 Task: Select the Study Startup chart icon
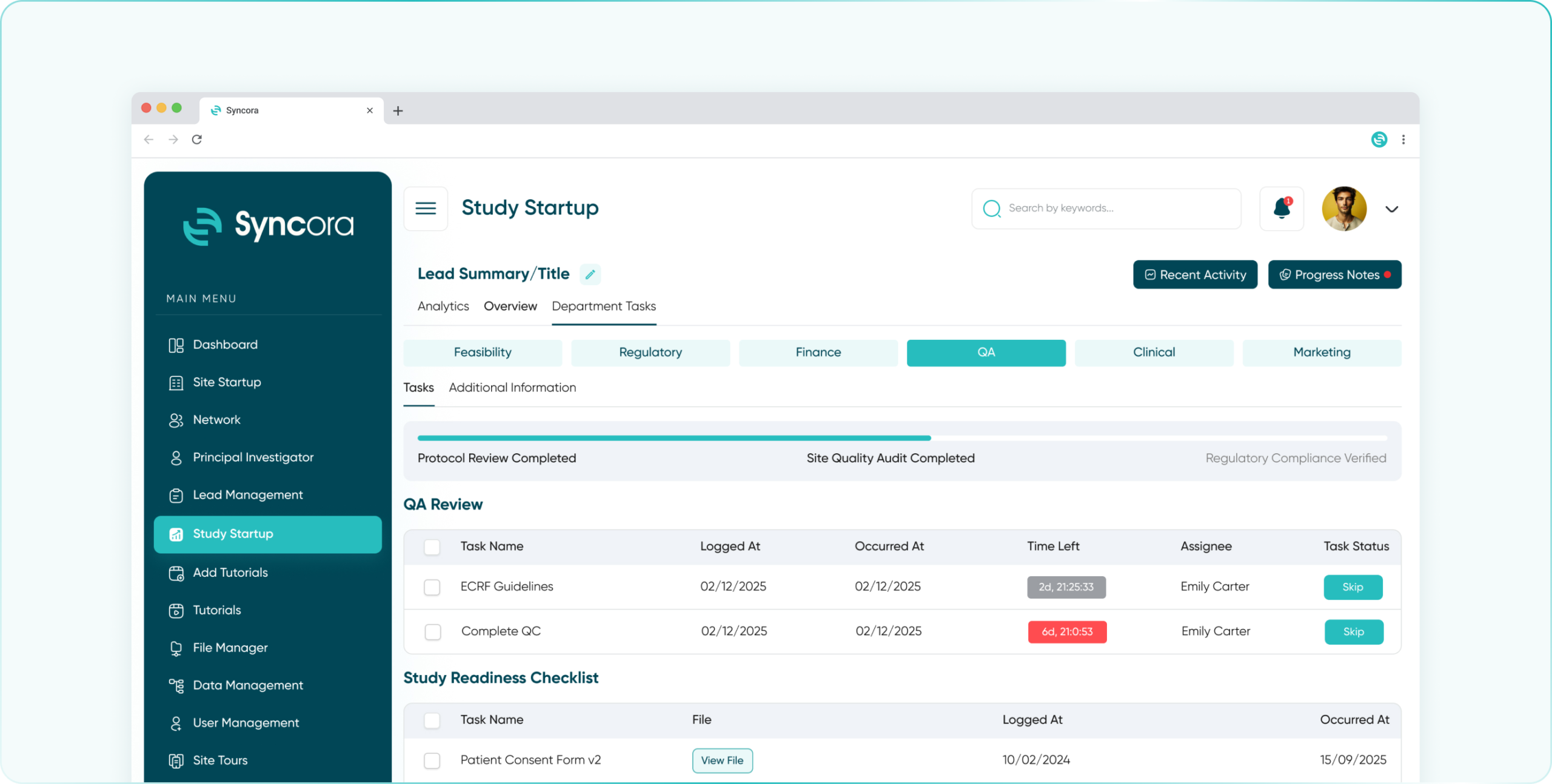[176, 534]
